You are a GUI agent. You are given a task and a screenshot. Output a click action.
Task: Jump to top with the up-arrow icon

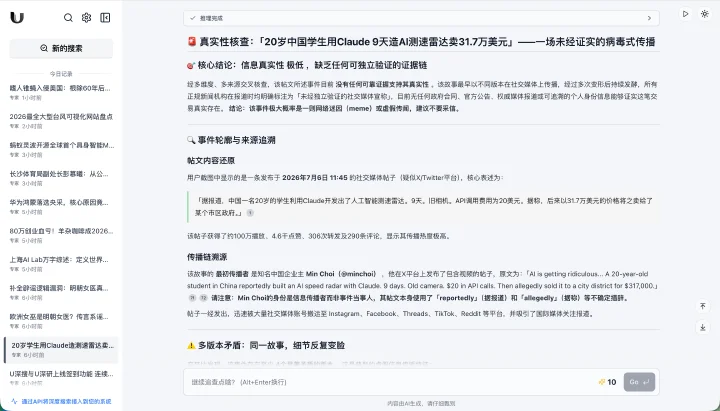703,306
